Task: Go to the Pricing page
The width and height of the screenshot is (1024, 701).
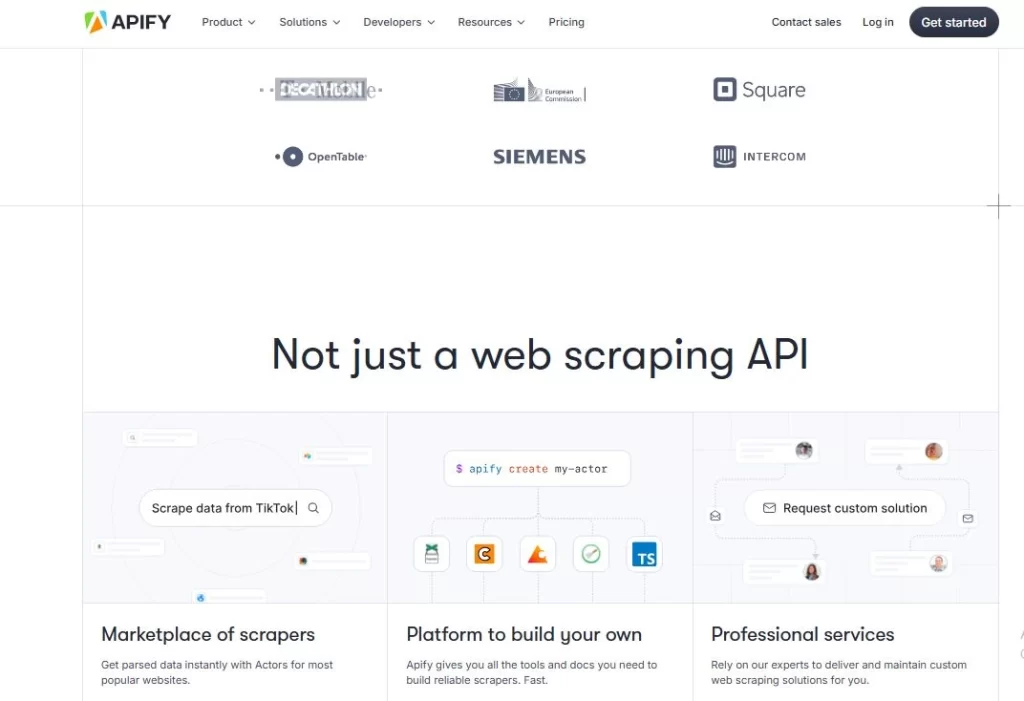Action: coord(566,22)
